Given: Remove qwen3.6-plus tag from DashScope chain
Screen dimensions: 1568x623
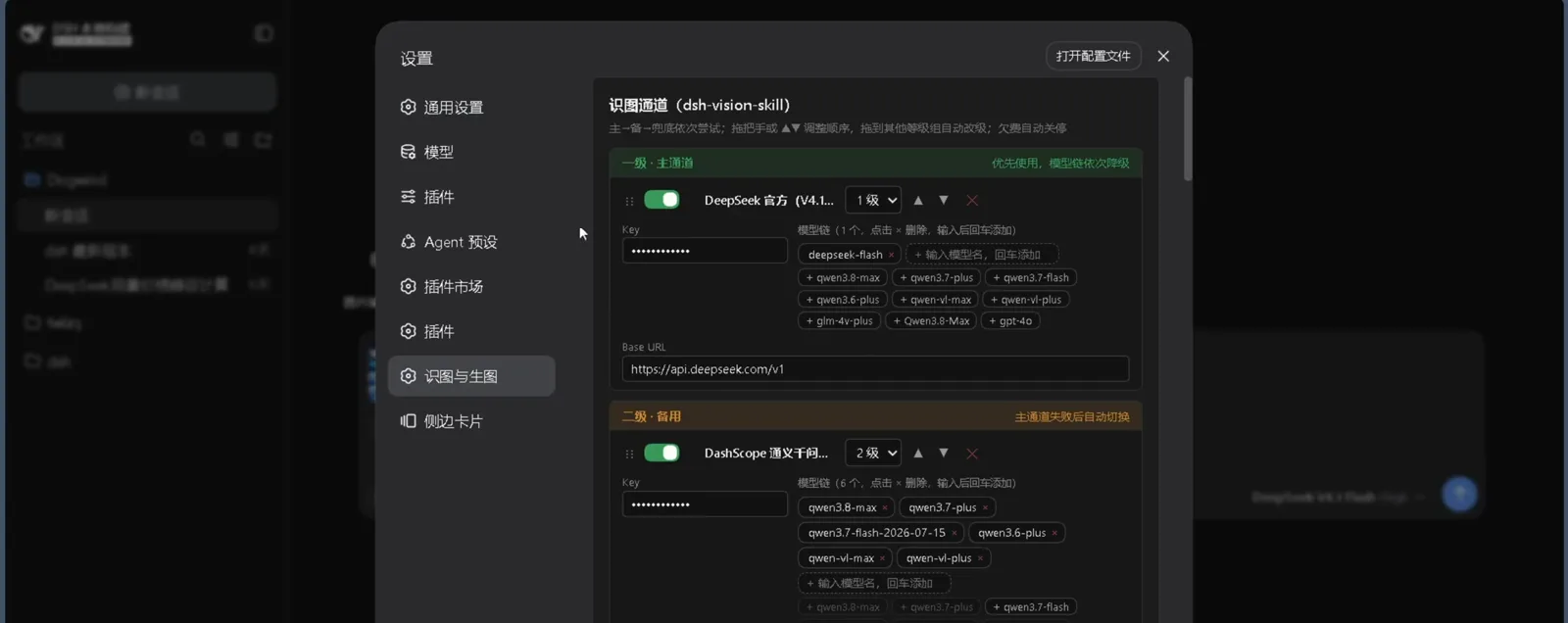Looking at the screenshot, I should coord(1054,533).
